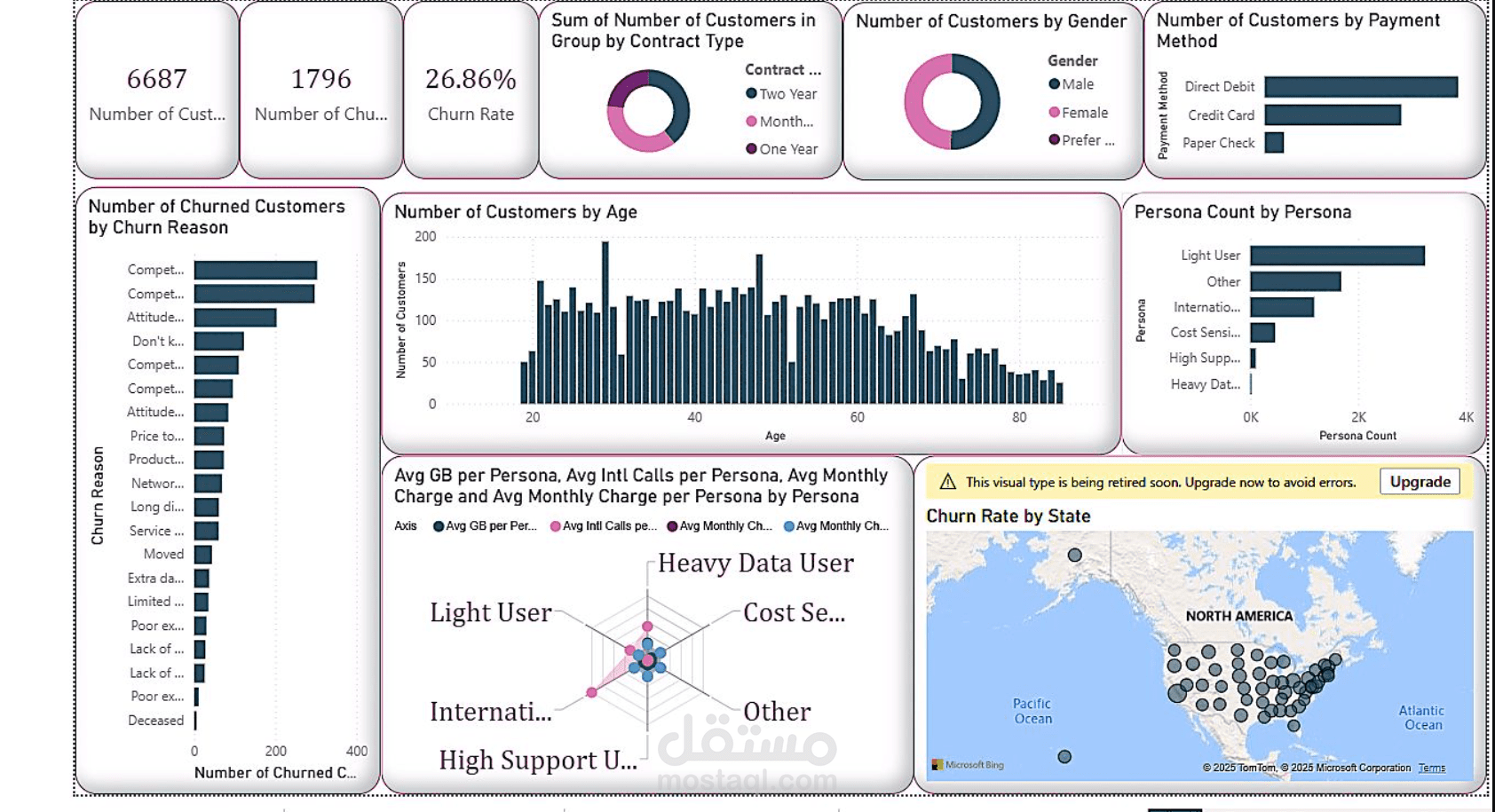Click the Number of Customers by Payment Method title

(1298, 30)
